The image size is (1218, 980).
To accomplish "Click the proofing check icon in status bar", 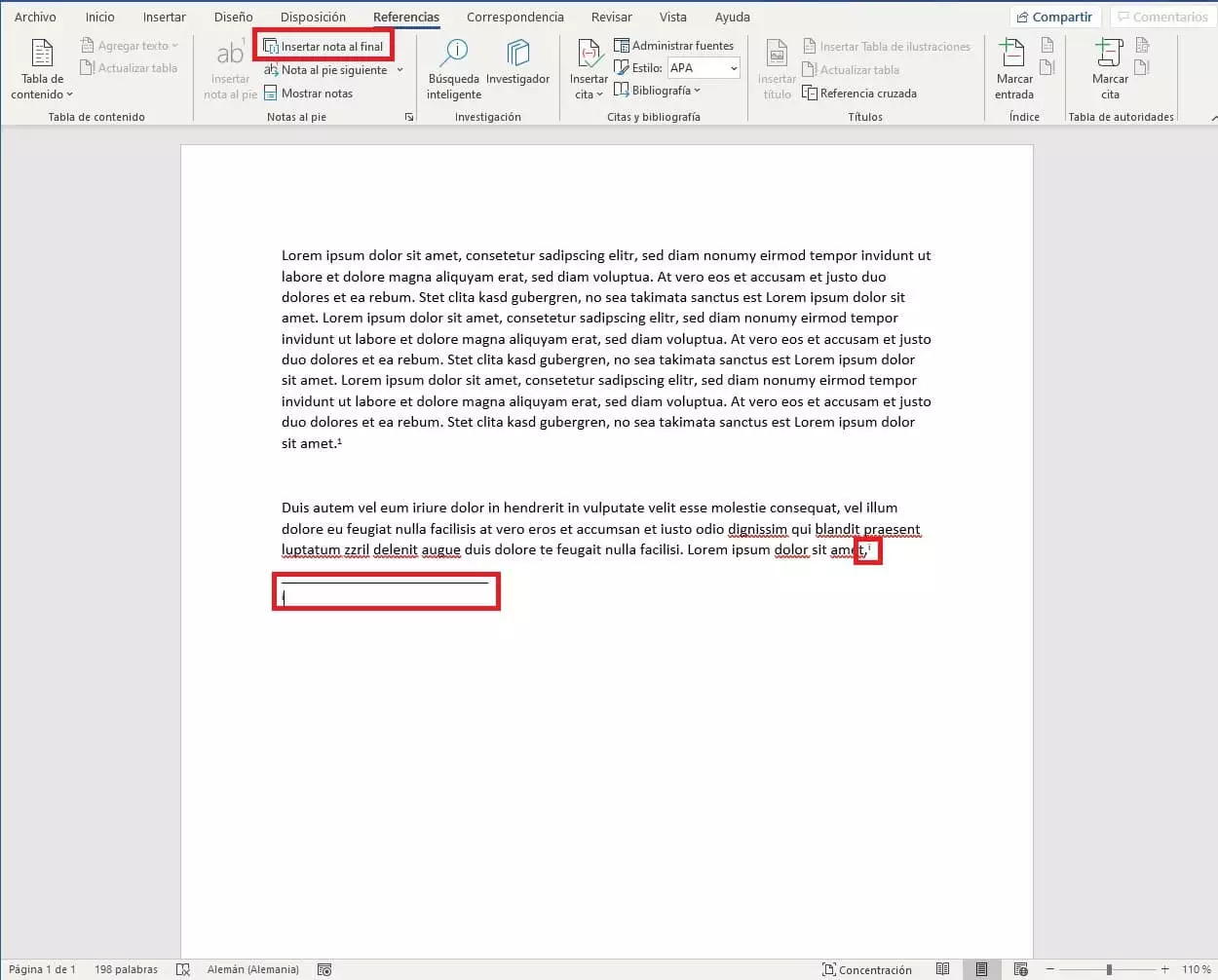I will point(182,969).
